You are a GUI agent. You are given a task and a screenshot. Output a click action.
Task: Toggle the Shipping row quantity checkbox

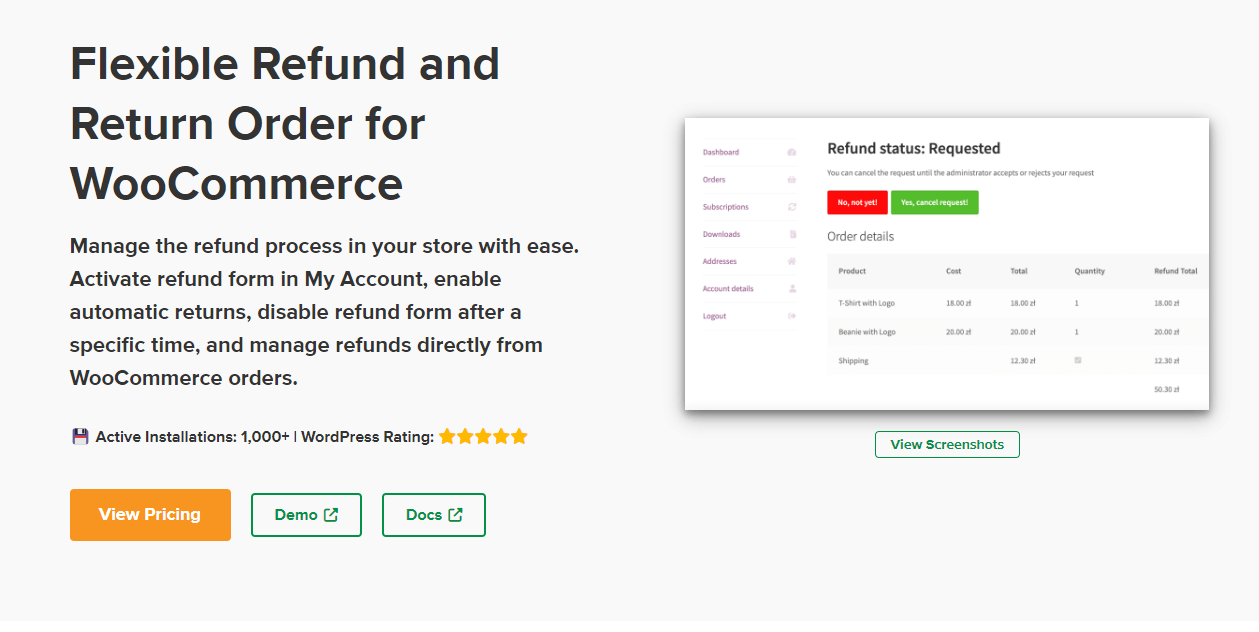pos(1077,359)
